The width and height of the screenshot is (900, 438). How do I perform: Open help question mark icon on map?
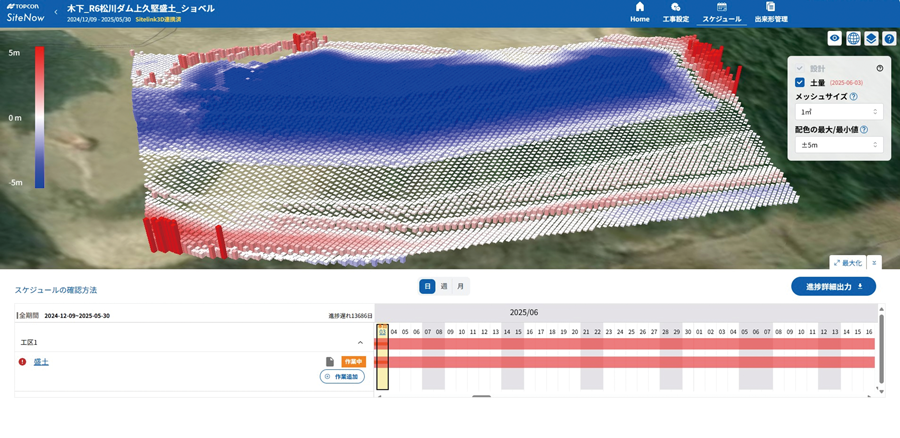tap(889, 39)
